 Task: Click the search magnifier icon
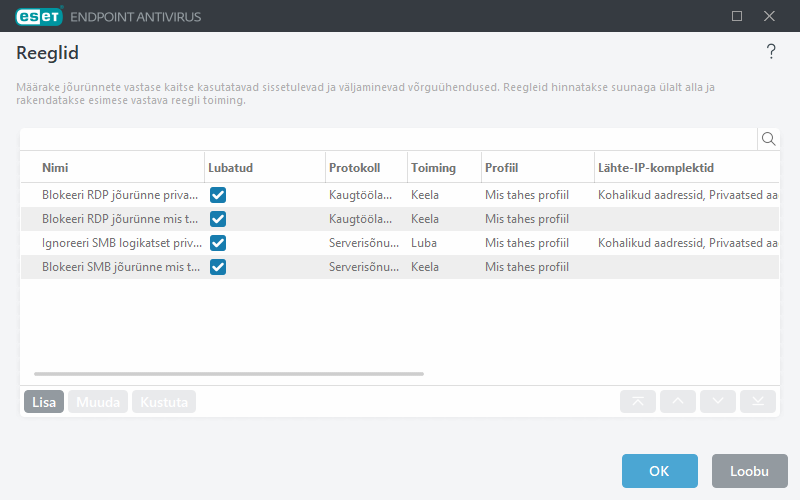pos(768,139)
